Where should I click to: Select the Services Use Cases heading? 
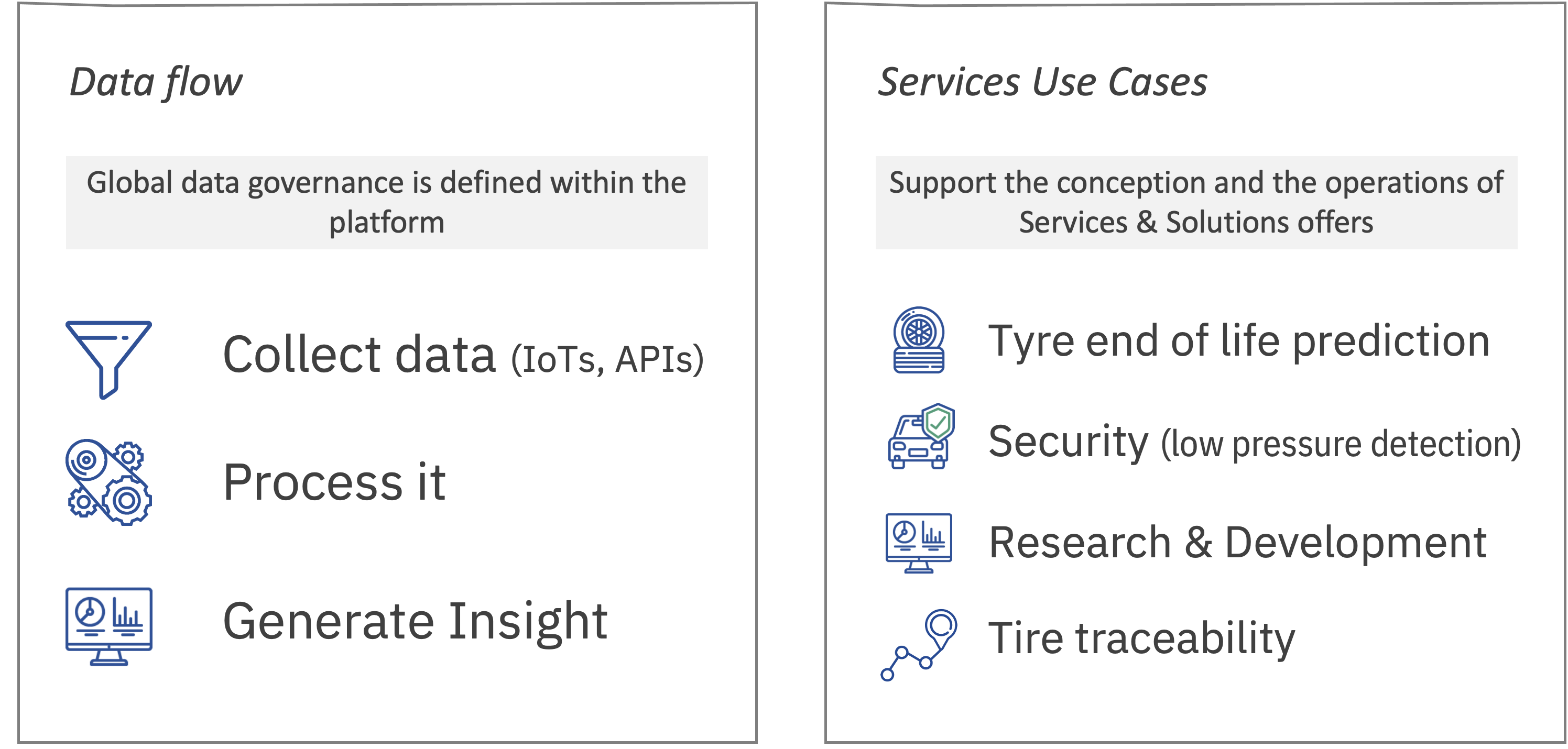(1042, 82)
